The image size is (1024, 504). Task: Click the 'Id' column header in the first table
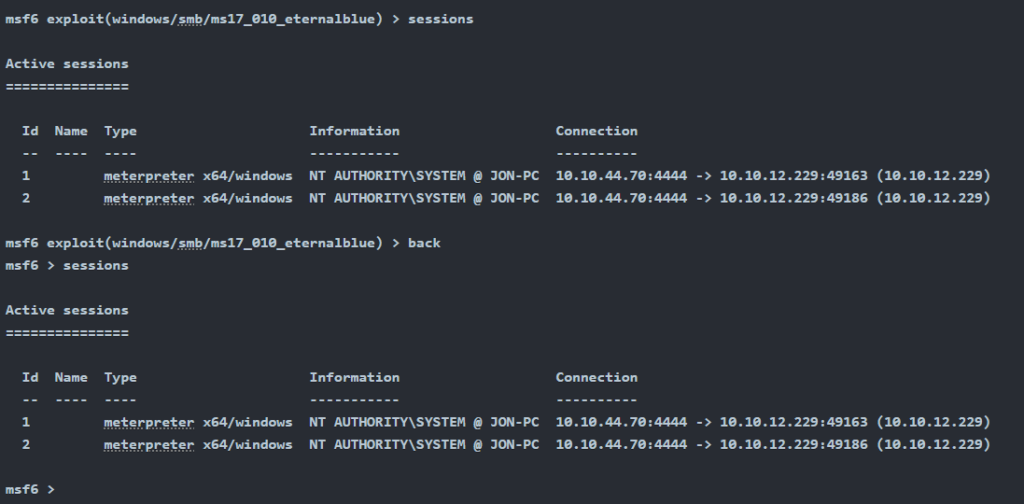(x=30, y=131)
